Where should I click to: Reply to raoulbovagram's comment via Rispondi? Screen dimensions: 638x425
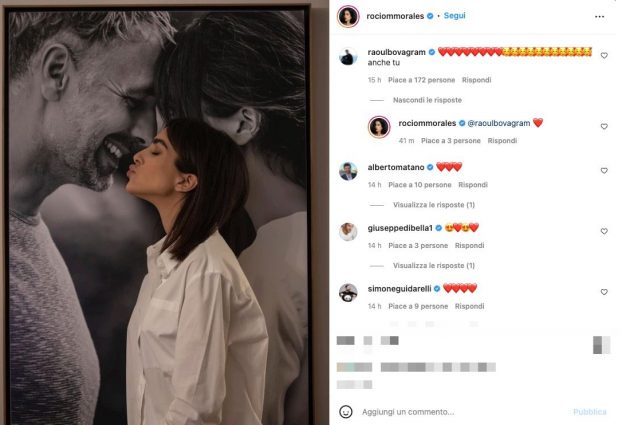click(x=476, y=80)
